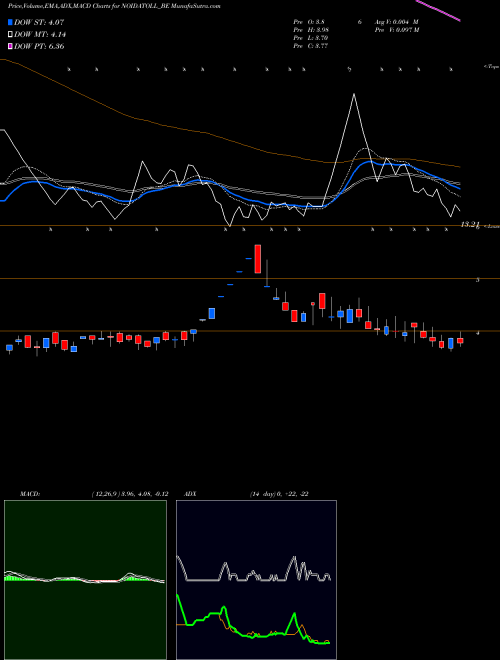Click the 'Pre O: 3.8' value

click(309, 21)
